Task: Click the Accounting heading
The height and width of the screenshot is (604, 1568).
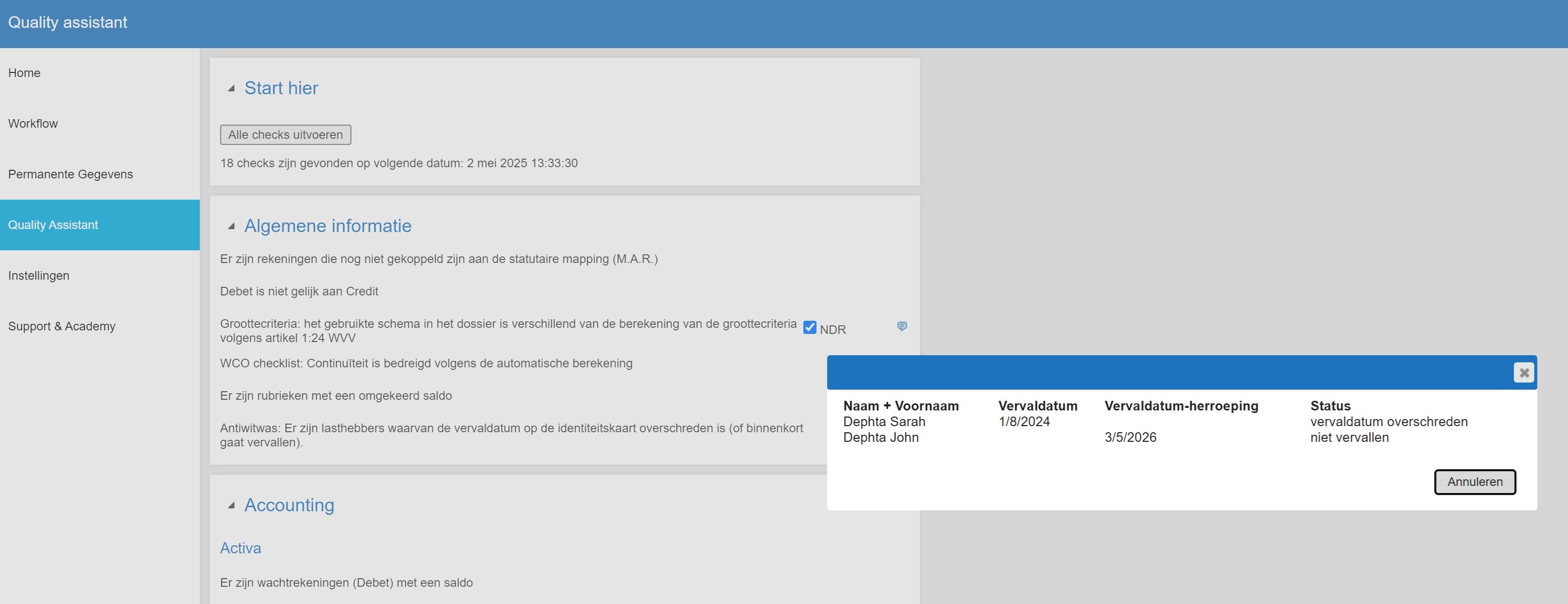Action: (x=289, y=506)
